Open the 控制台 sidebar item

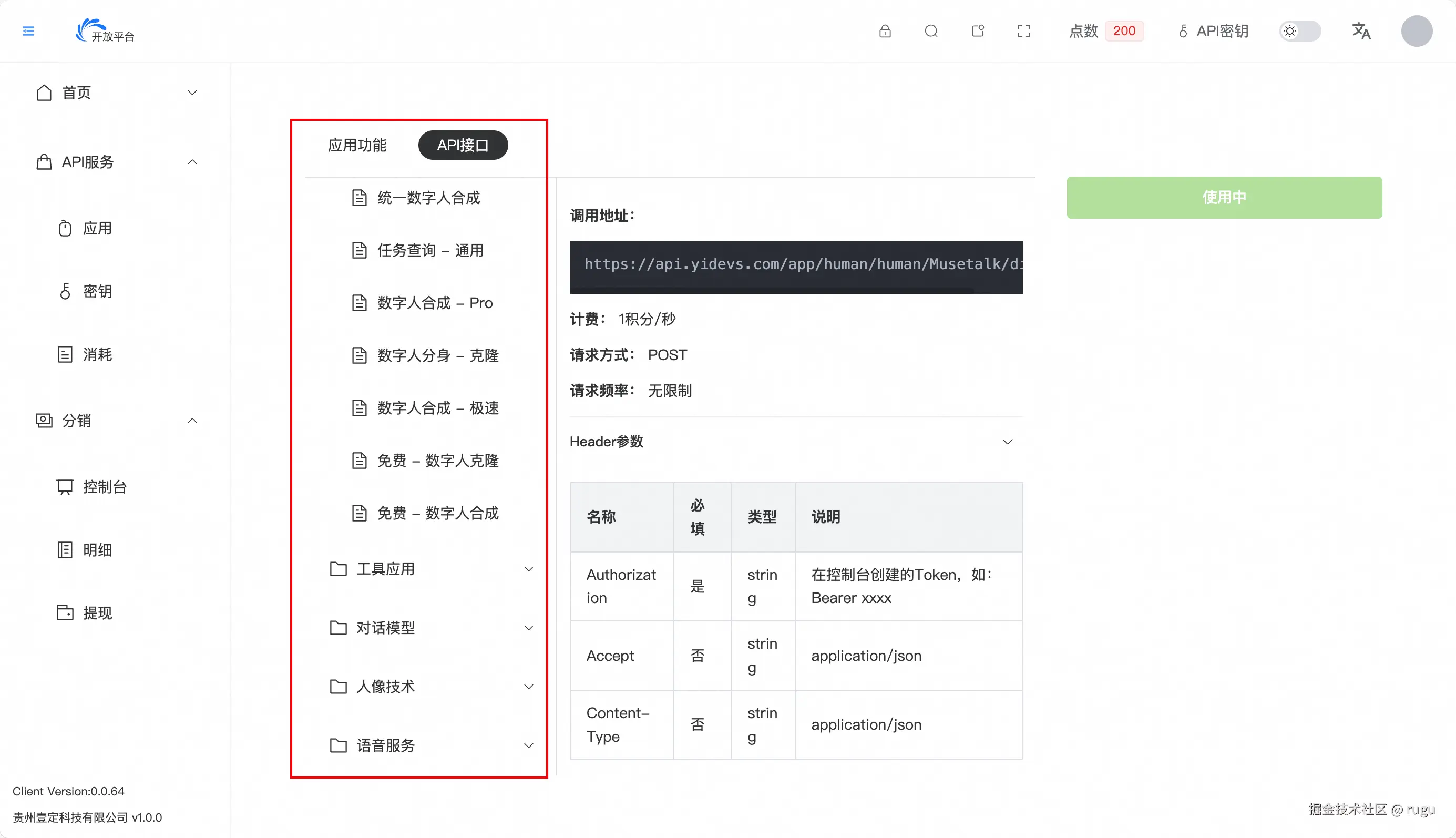pyautogui.click(x=104, y=487)
